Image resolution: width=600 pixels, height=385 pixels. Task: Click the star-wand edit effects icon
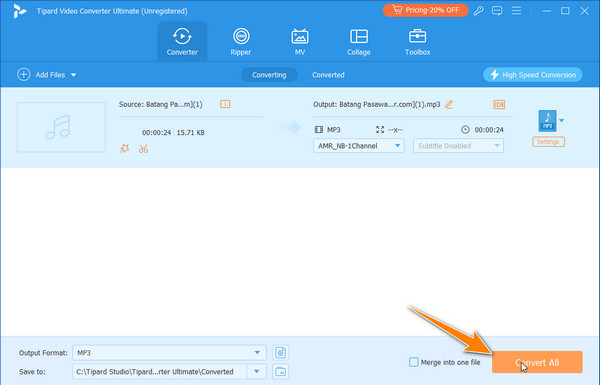click(124, 148)
